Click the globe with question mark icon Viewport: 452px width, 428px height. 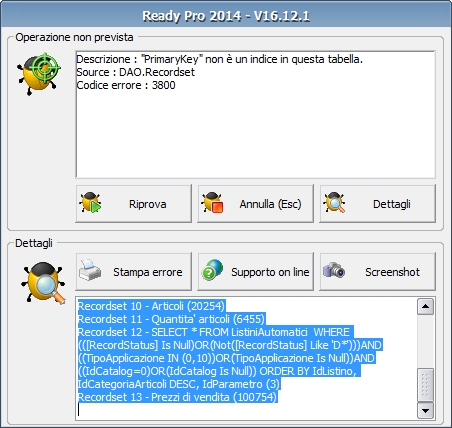(213, 270)
